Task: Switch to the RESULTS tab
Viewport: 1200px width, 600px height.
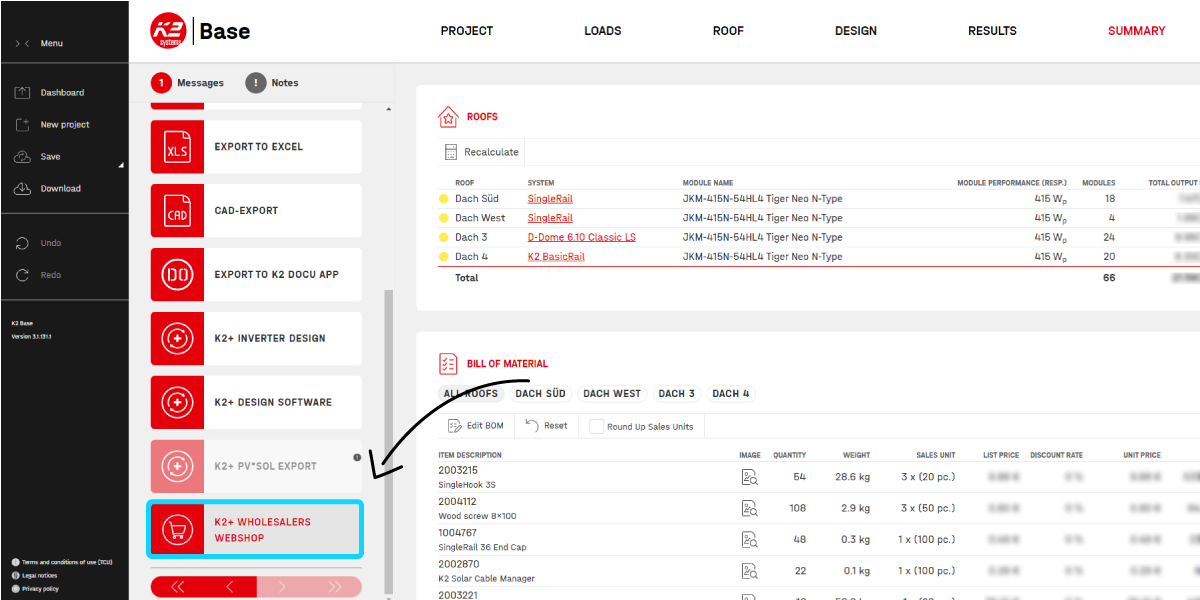Action: click(x=992, y=31)
